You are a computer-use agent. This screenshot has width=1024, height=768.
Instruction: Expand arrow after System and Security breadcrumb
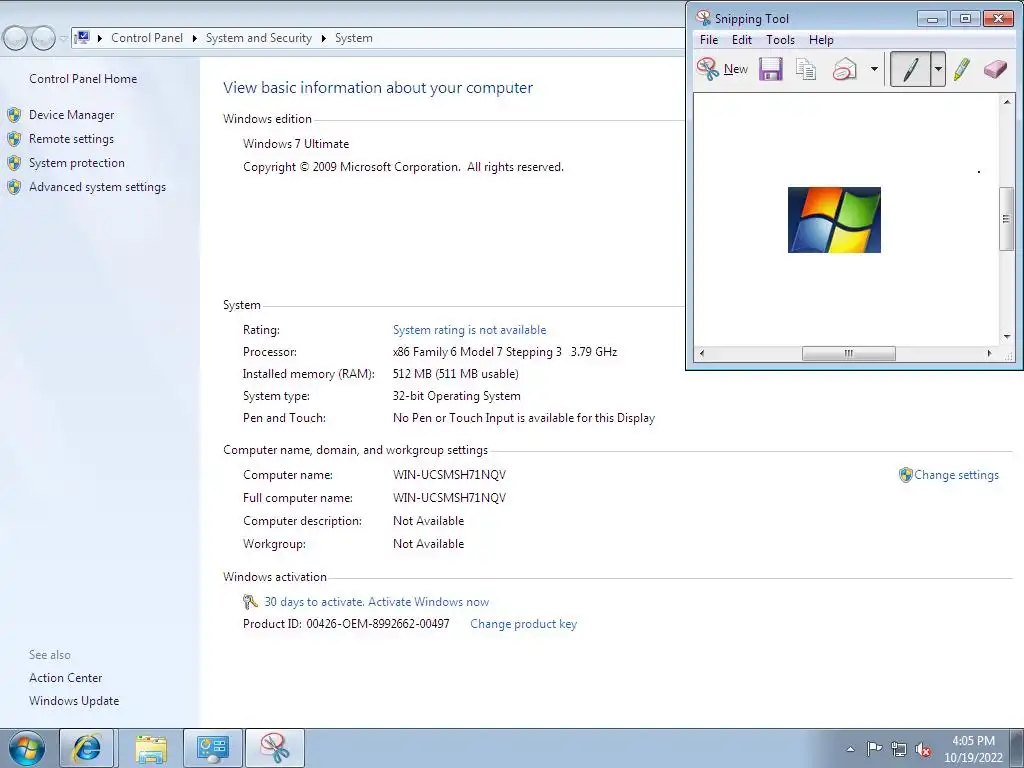click(323, 39)
